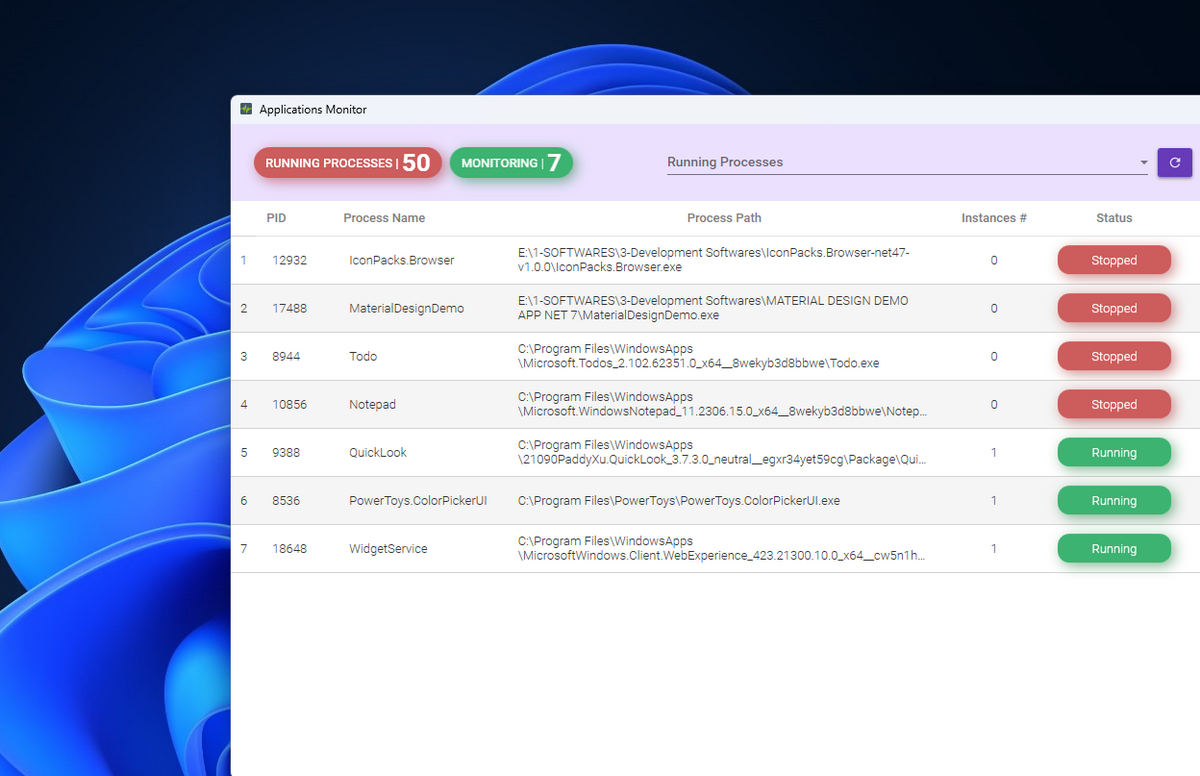The image size is (1200, 776).
Task: Click the Process Path column header
Action: click(x=724, y=218)
